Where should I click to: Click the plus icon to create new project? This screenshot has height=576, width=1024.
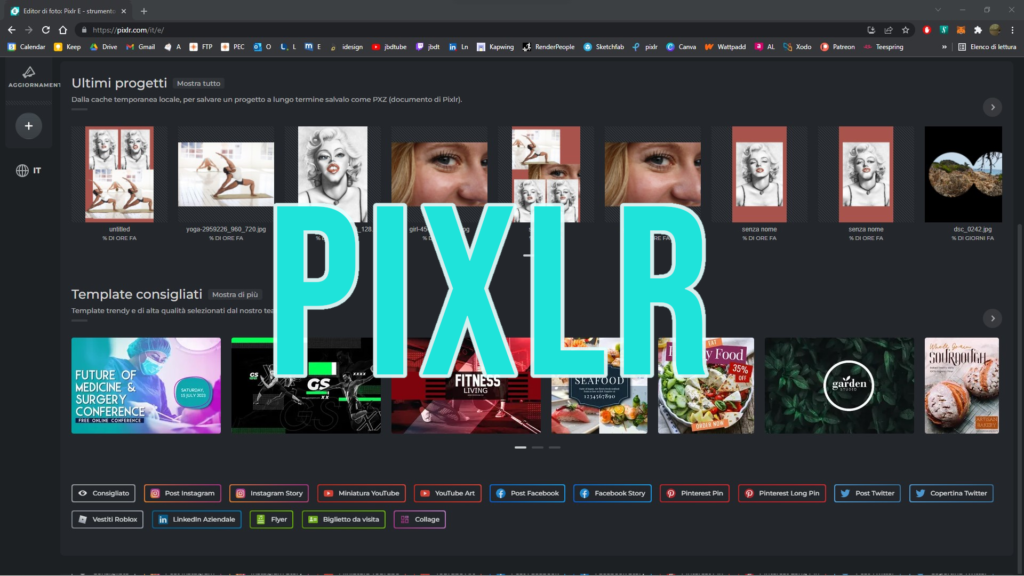(x=29, y=126)
